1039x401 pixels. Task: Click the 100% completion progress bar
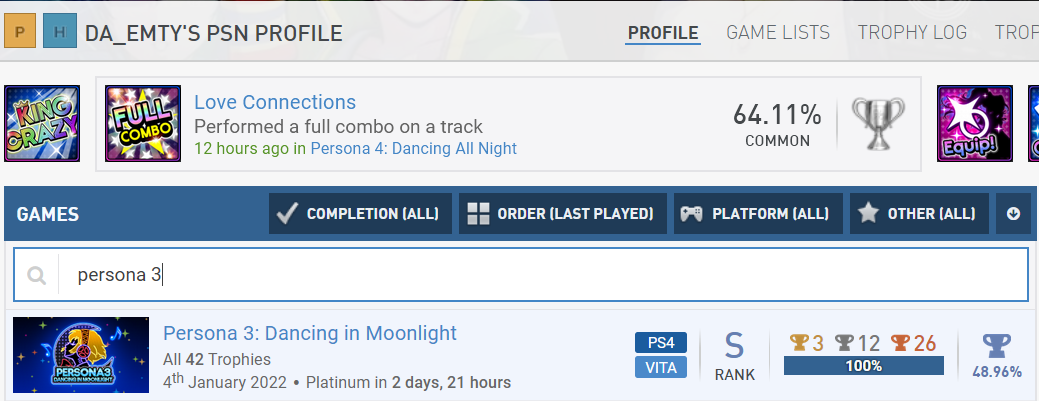click(x=863, y=366)
